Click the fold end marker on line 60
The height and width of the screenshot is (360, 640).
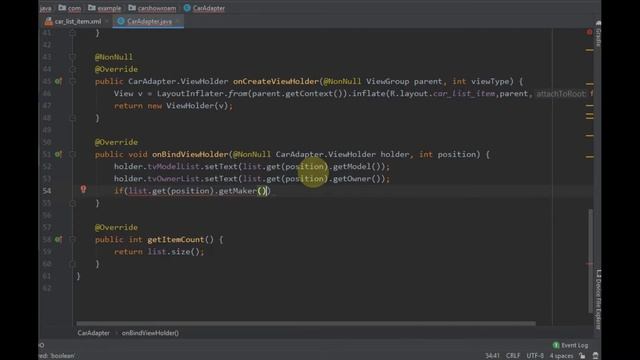tap(73, 264)
